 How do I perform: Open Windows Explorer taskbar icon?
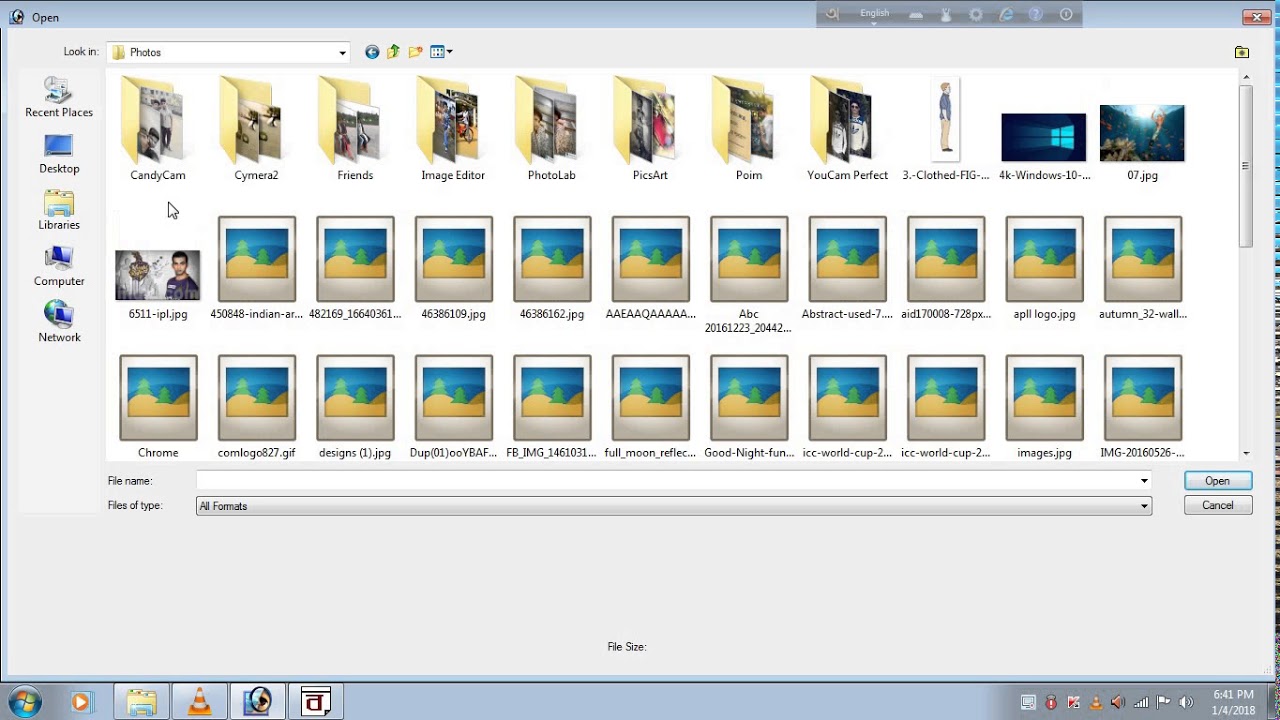click(141, 702)
